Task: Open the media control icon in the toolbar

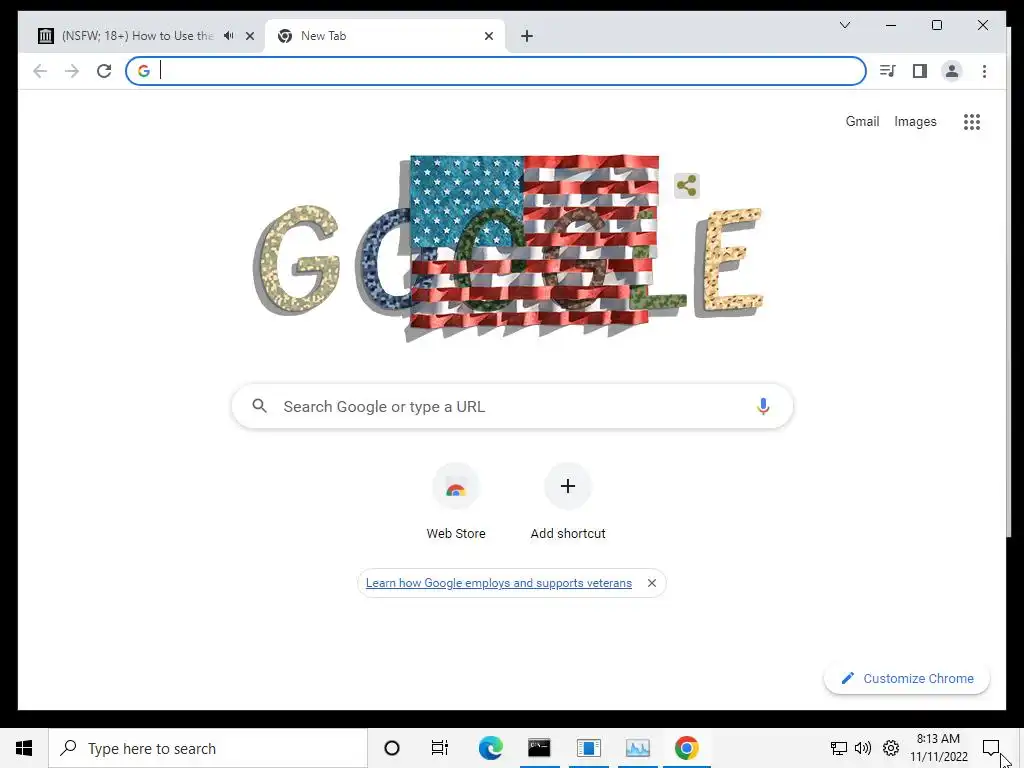Action: 887,71
